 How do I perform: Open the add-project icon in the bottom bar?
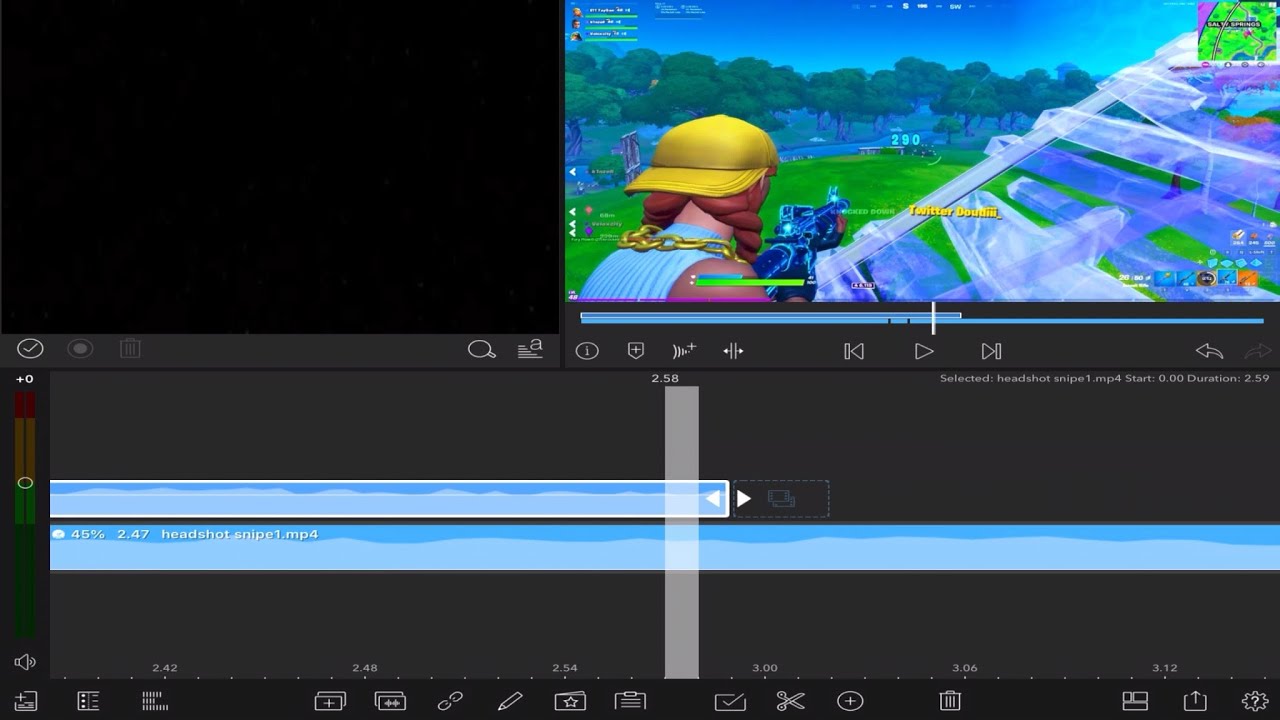tap(26, 701)
